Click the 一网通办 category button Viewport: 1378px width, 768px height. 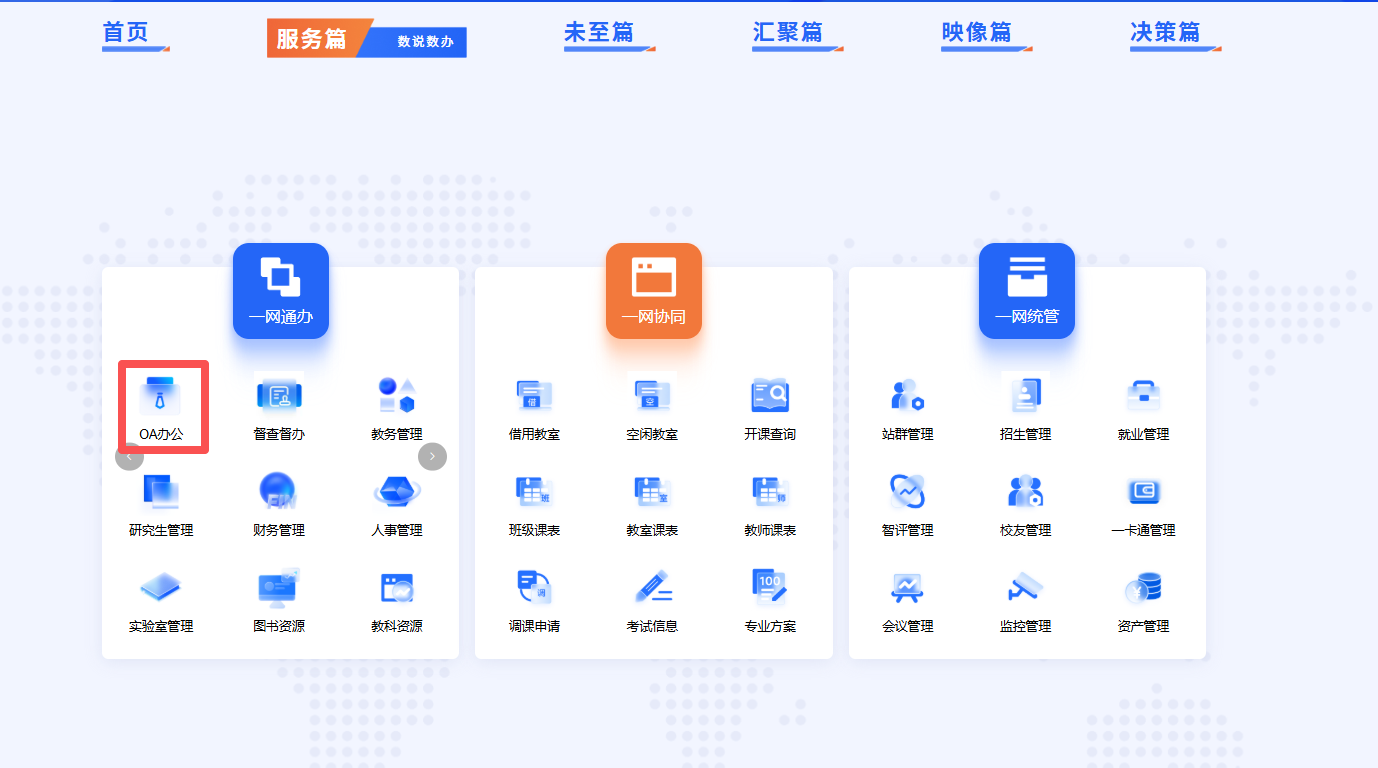pos(281,291)
